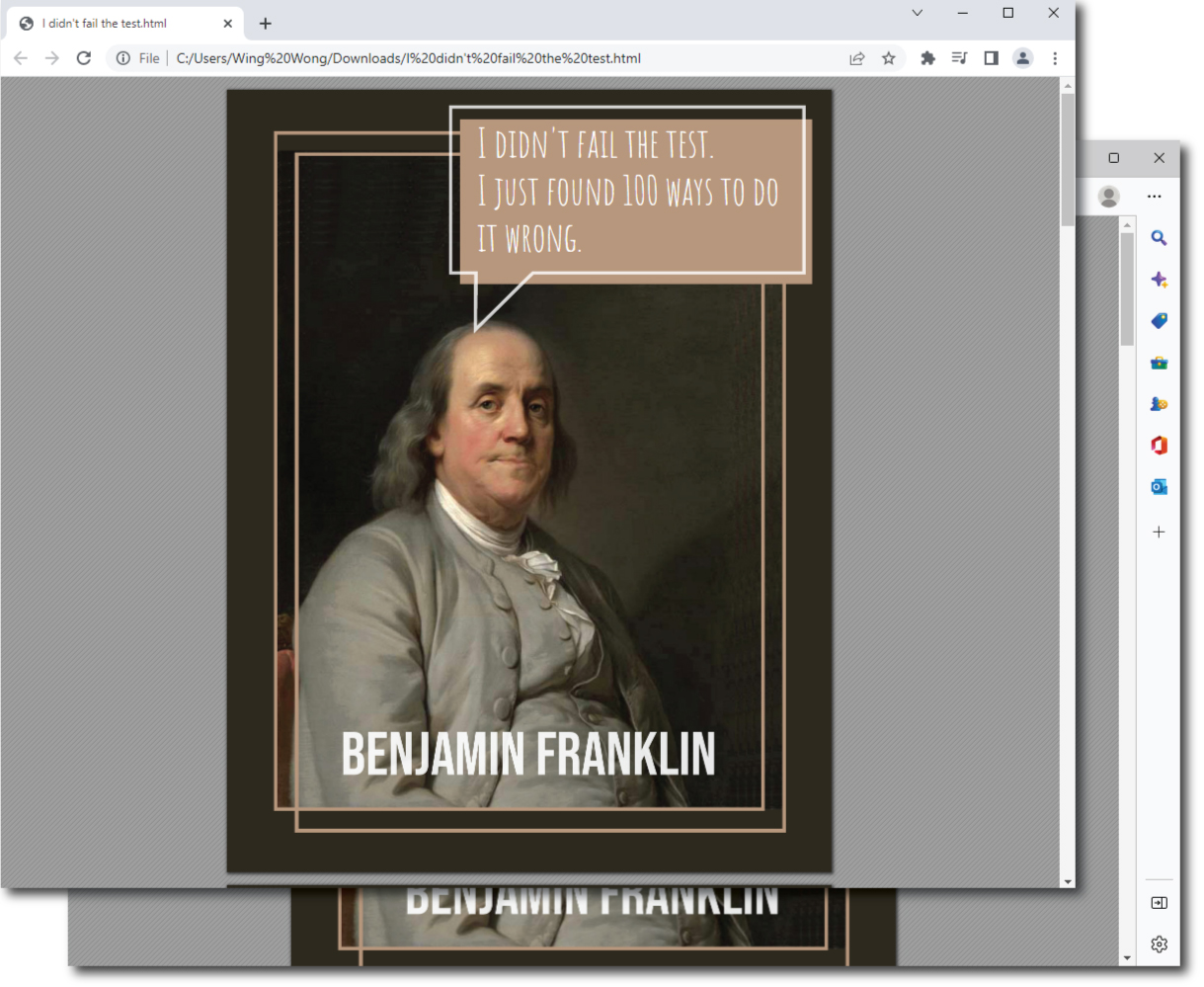Open Edge sidebar Shopping tag icon

tap(1159, 321)
